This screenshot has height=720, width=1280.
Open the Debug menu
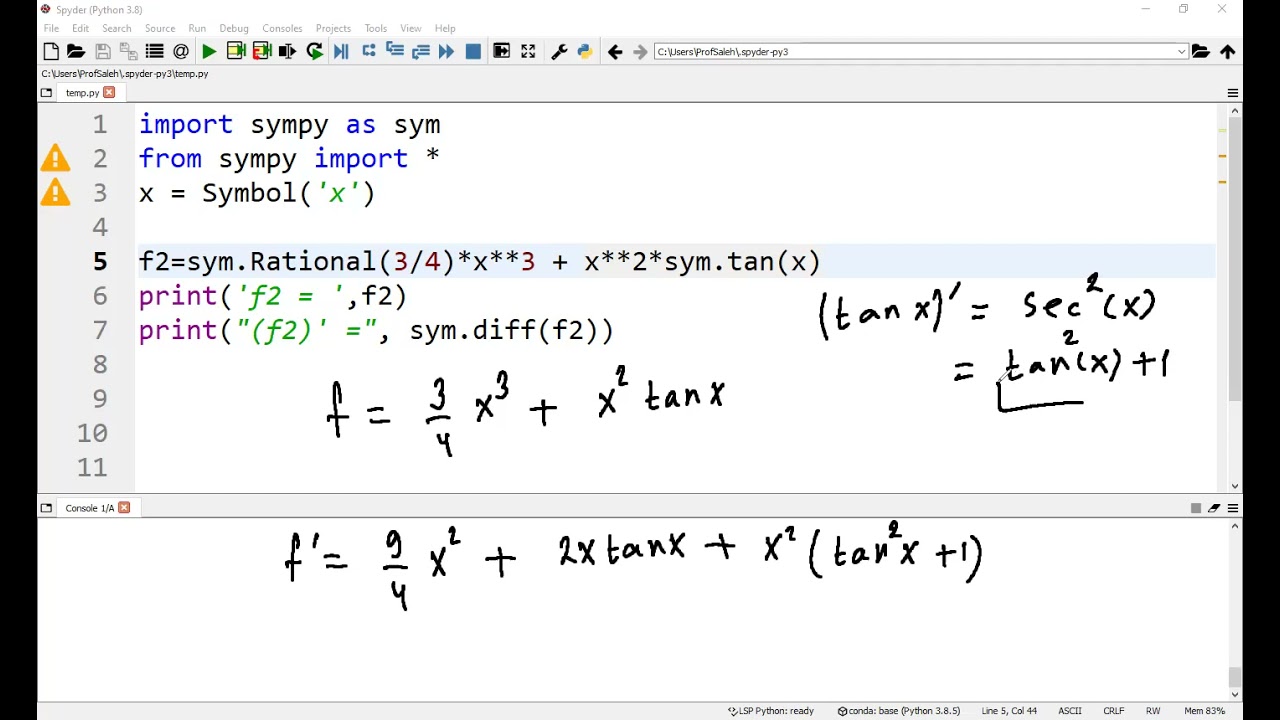point(234,28)
